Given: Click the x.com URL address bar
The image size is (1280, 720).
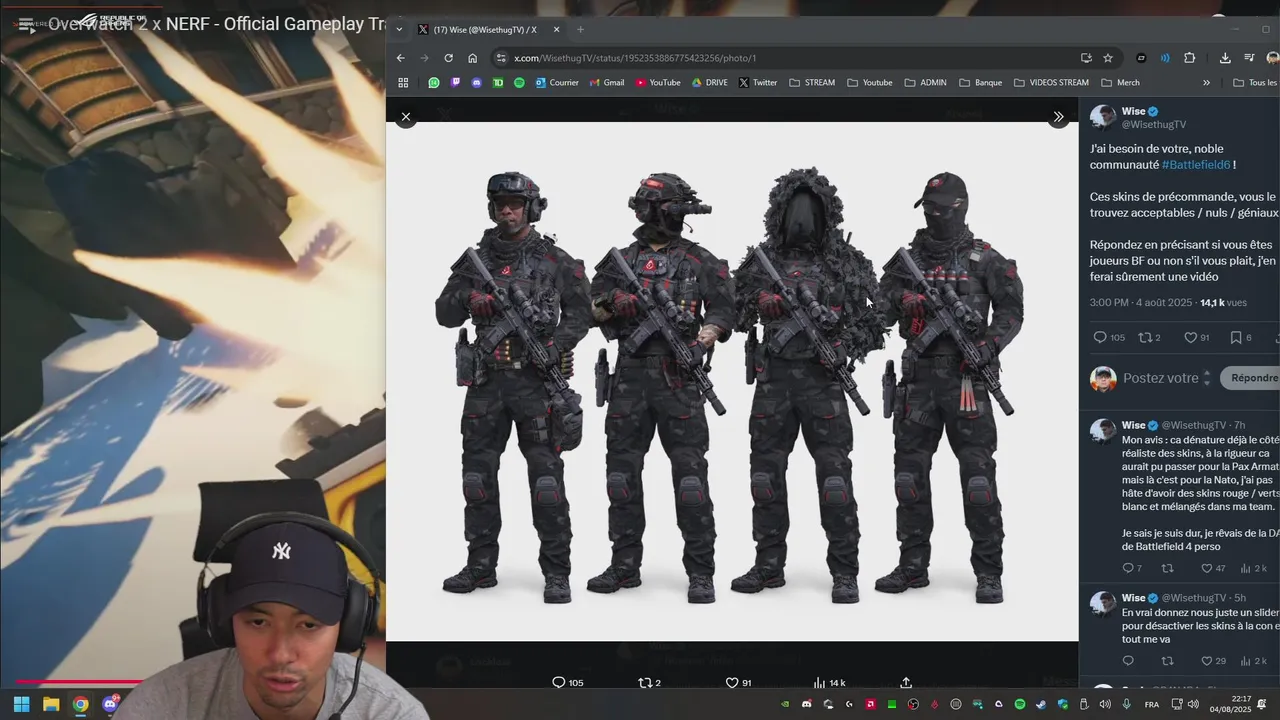Looking at the screenshot, I should [790, 58].
